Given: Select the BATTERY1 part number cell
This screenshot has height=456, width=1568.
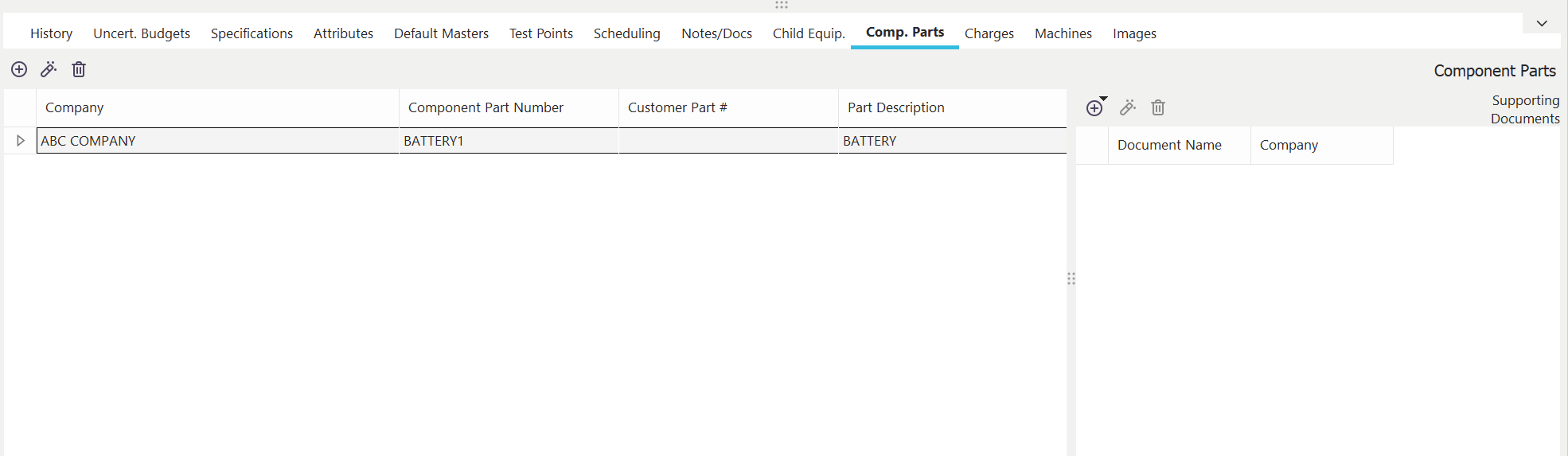Looking at the screenshot, I should click(433, 141).
